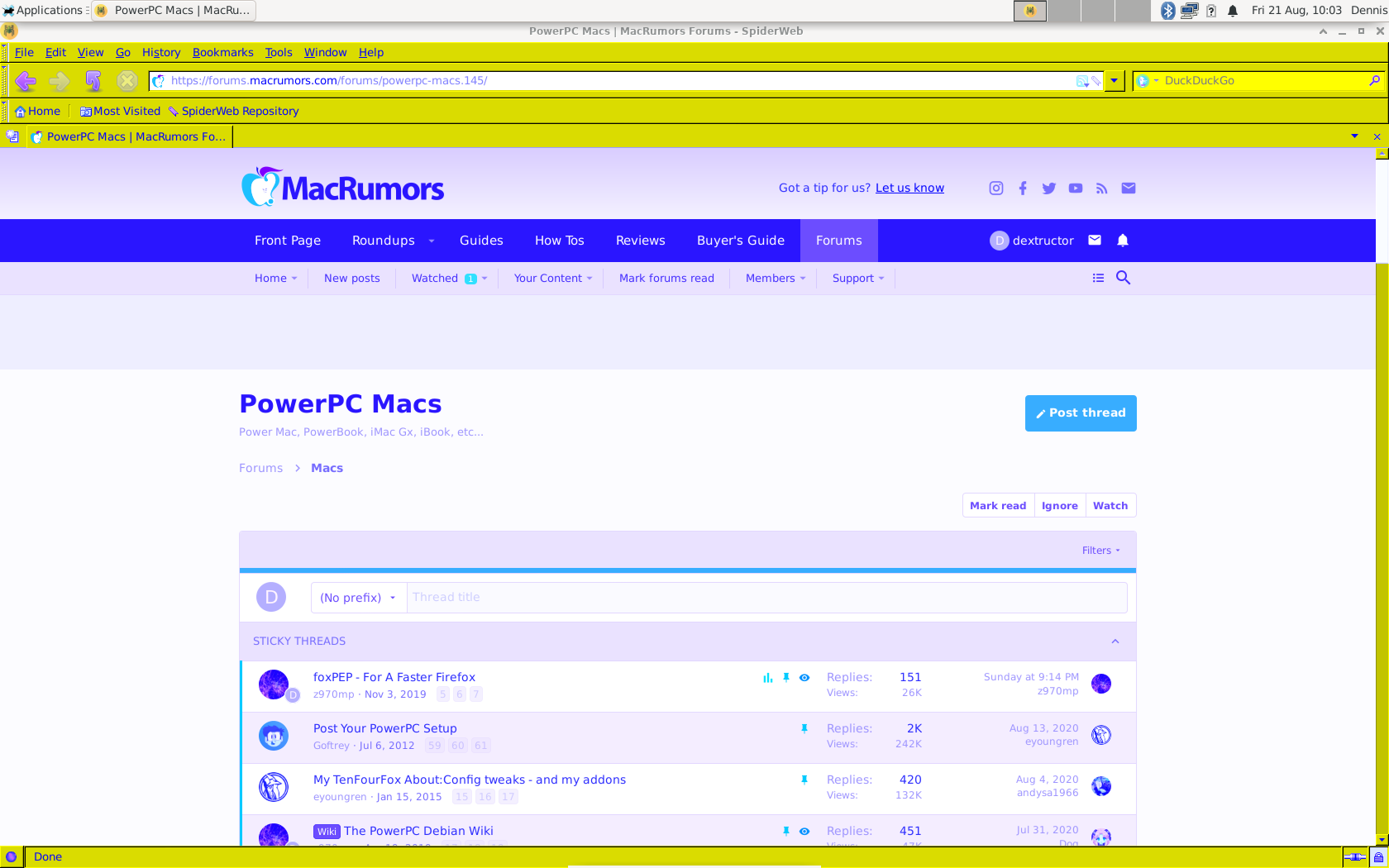Click the browser Forward arrow
The height and width of the screenshot is (868, 1389).
click(59, 80)
